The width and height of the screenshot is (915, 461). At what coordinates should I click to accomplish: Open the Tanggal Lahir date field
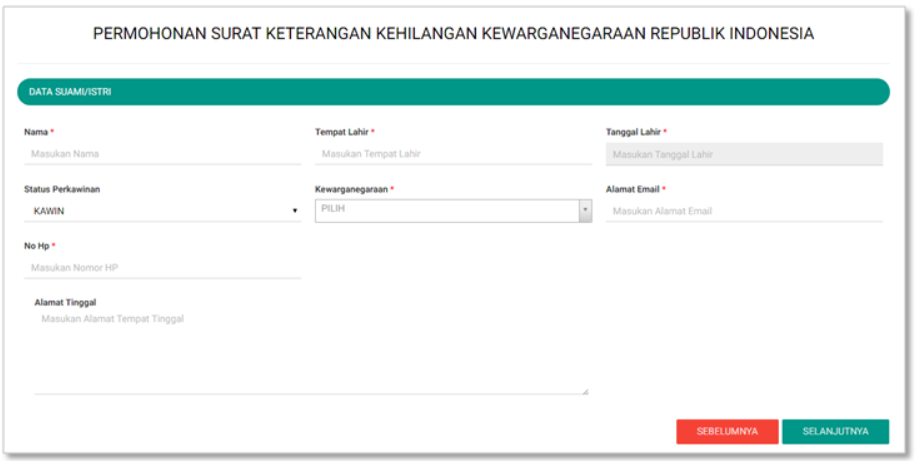click(x=743, y=154)
